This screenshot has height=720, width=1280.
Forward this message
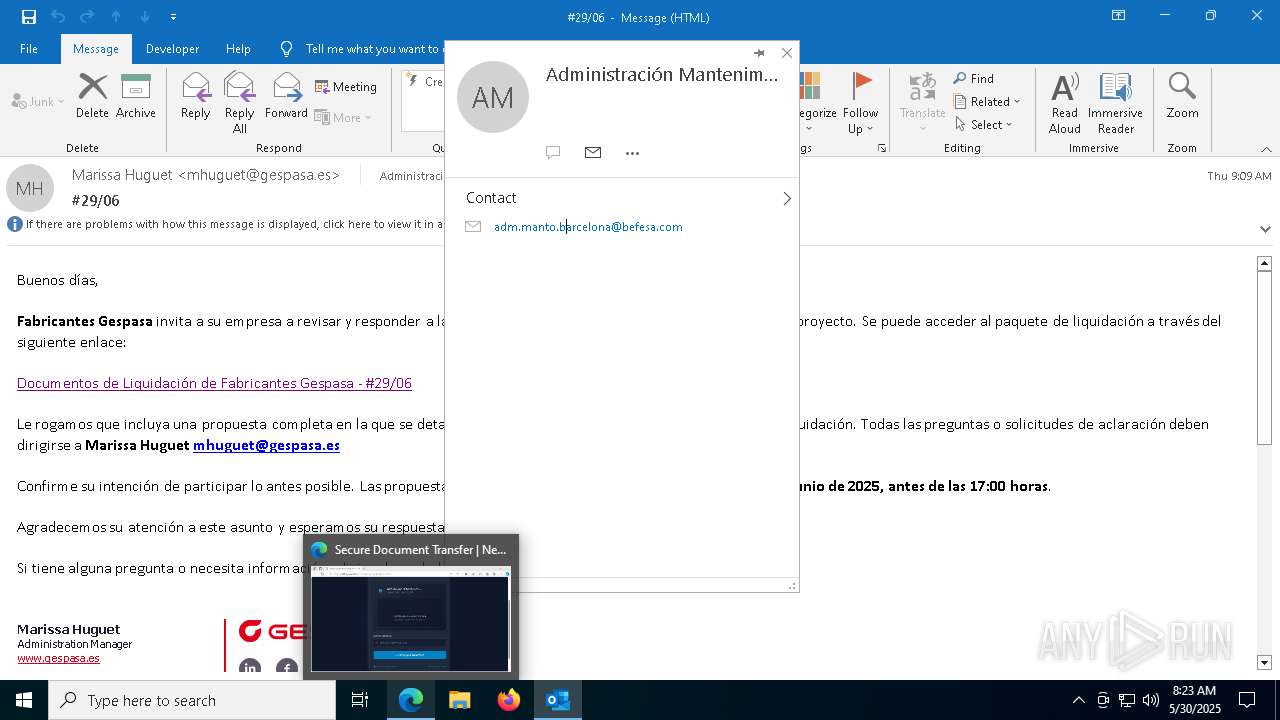(x=287, y=96)
